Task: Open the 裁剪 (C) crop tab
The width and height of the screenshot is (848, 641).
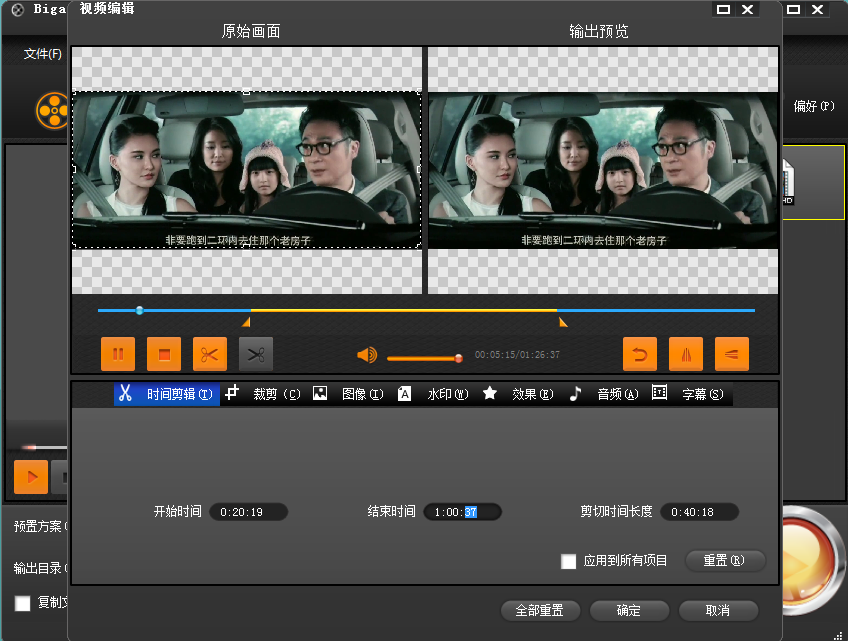Action: tap(263, 394)
